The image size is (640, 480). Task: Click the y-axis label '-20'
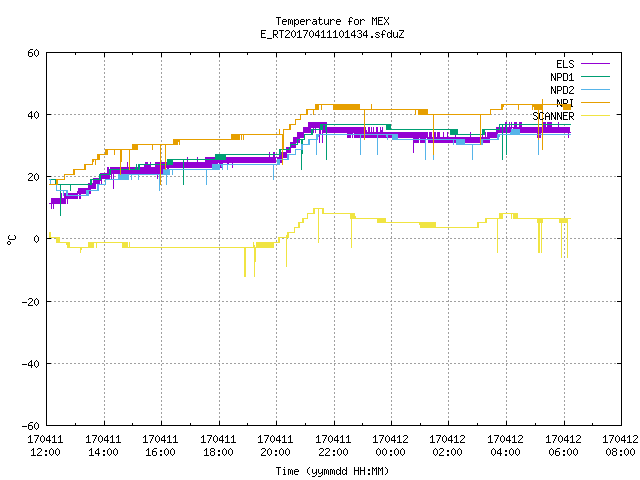(x=31, y=302)
